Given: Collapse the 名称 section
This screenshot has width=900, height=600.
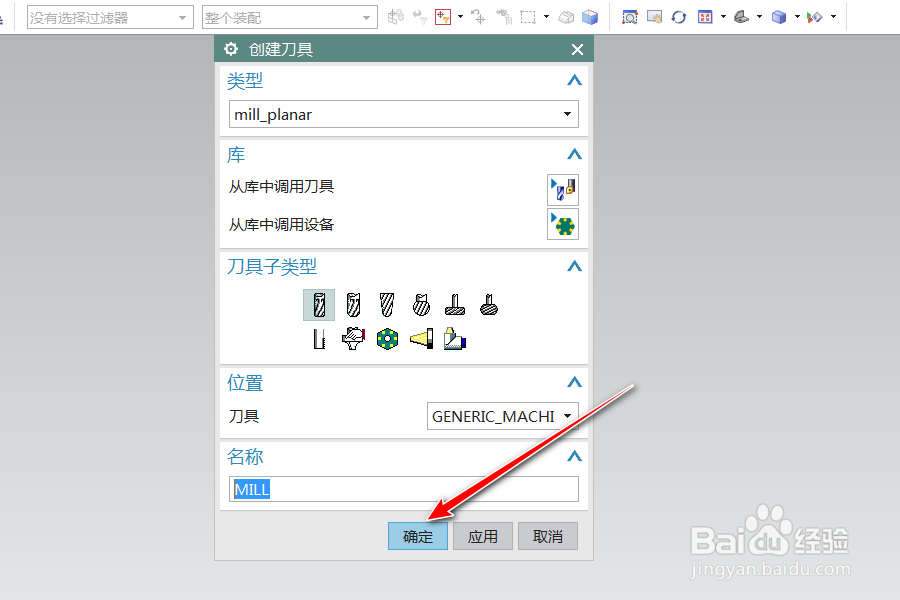Looking at the screenshot, I should click(x=575, y=456).
